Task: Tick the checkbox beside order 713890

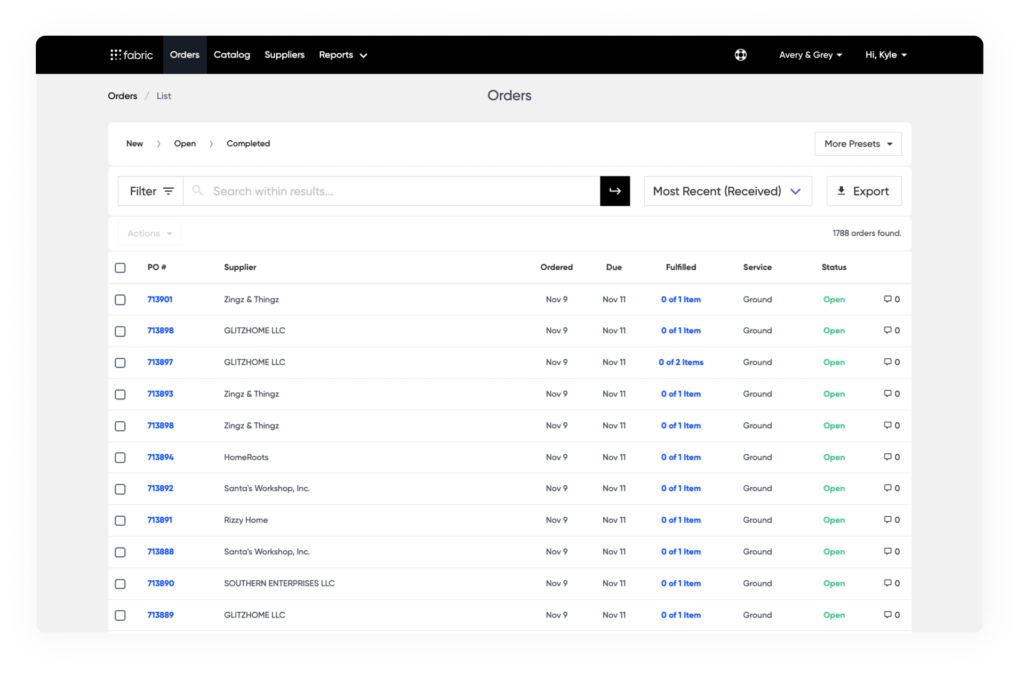Action: click(x=120, y=583)
